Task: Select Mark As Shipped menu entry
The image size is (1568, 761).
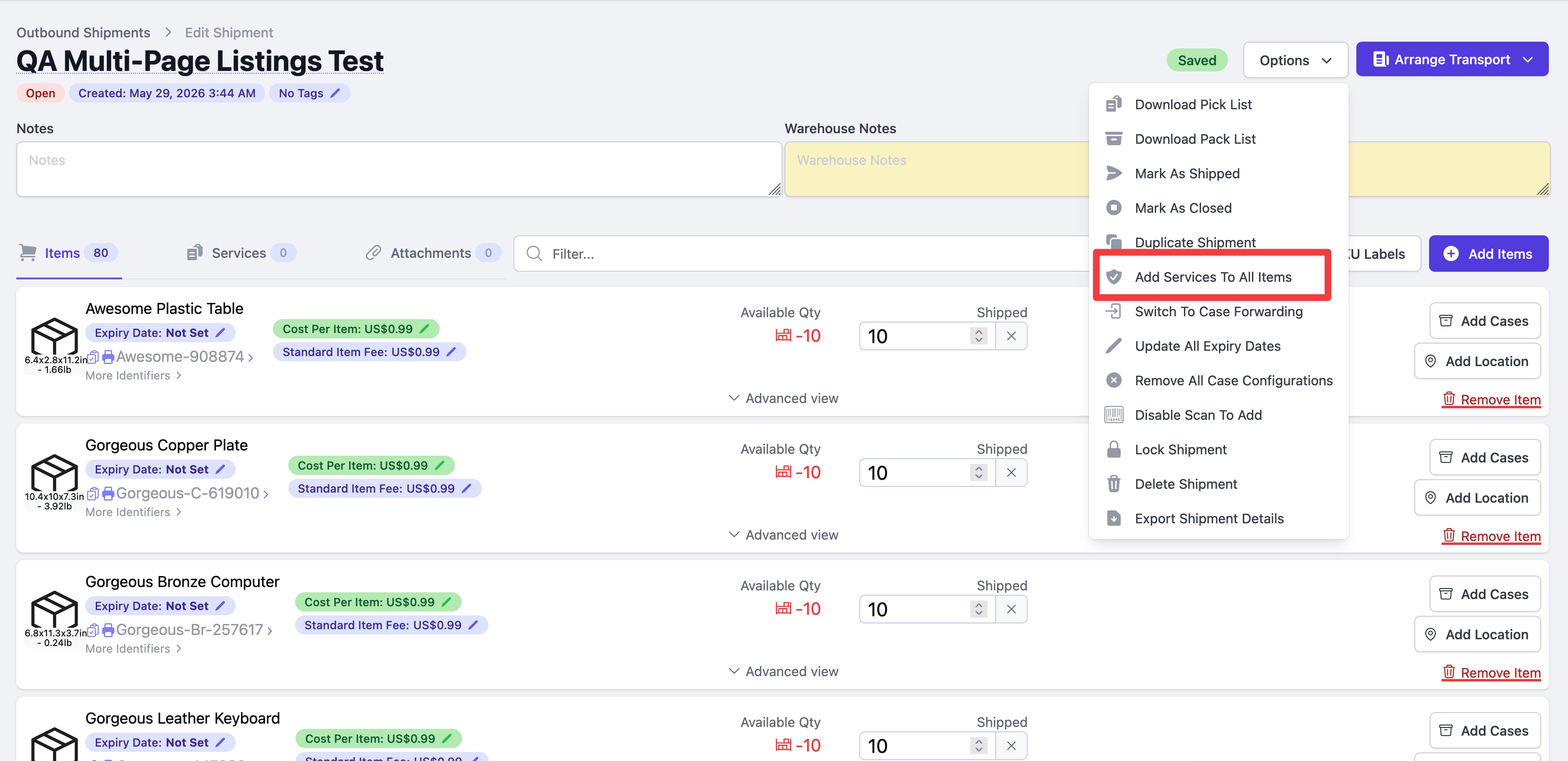Action: 1218,173
